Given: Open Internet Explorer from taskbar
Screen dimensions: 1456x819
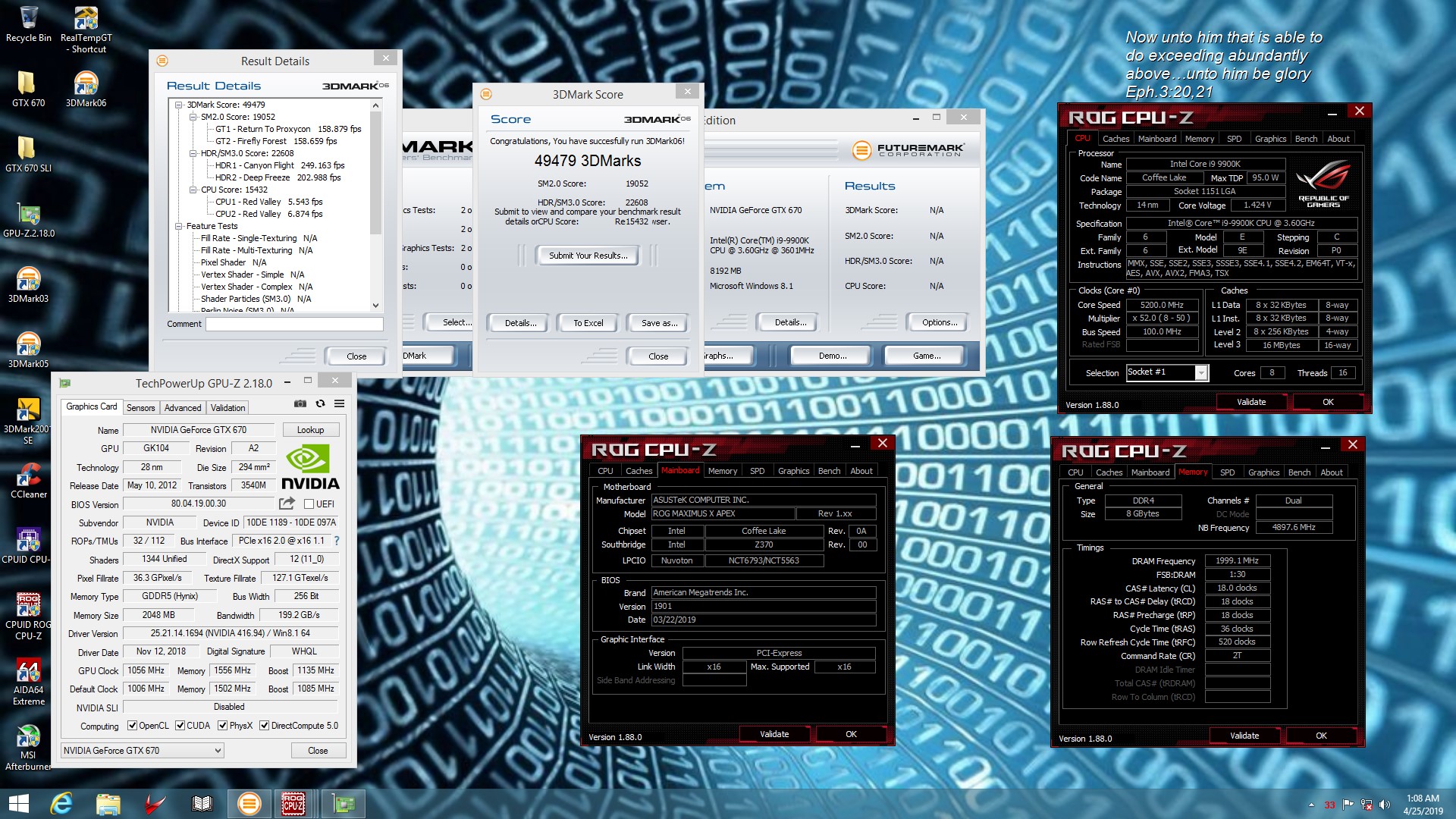Looking at the screenshot, I should [x=61, y=804].
